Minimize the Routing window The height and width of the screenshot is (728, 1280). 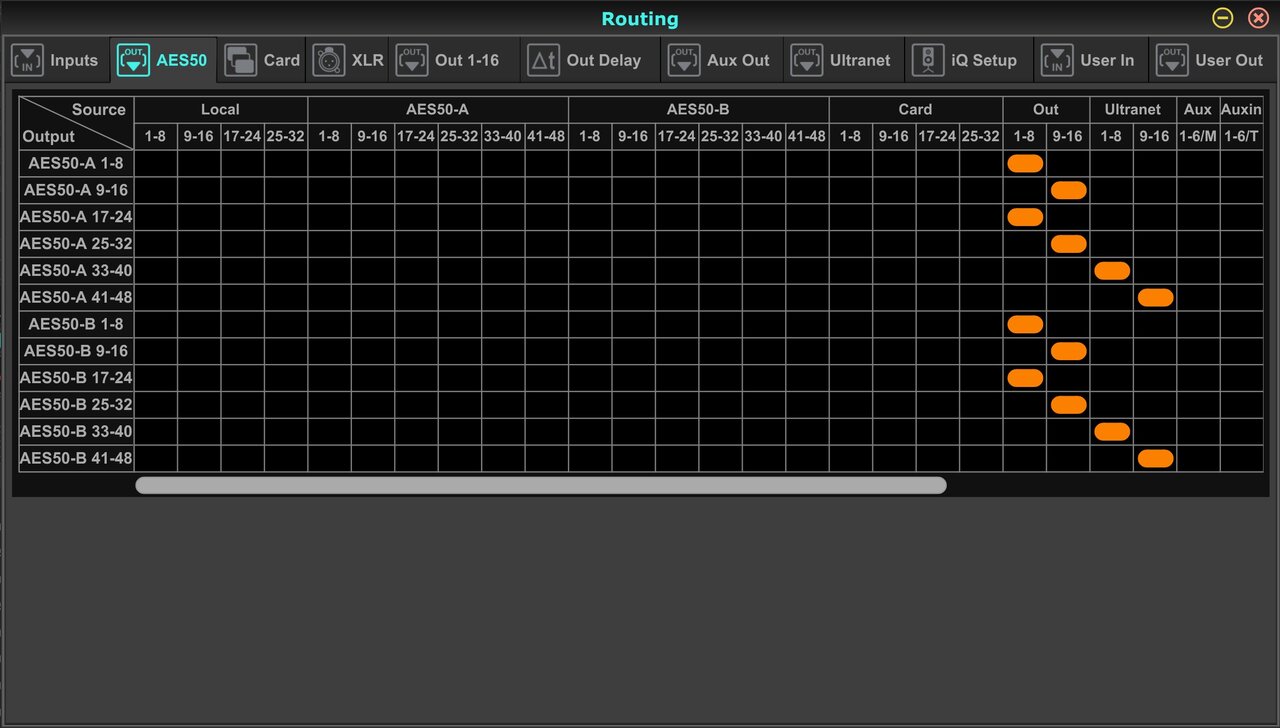pos(1223,18)
